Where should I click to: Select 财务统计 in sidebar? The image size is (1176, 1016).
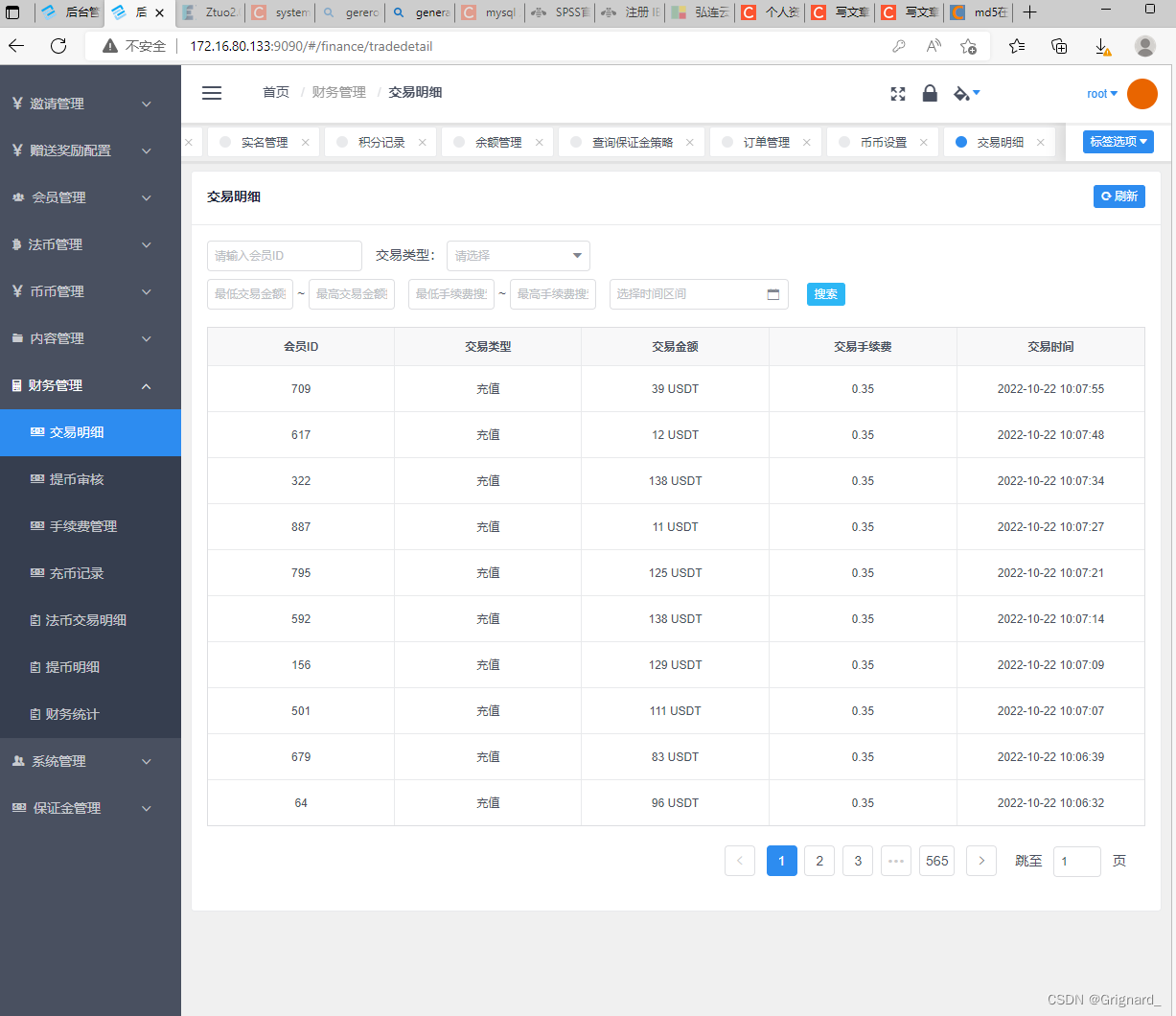tap(90, 714)
